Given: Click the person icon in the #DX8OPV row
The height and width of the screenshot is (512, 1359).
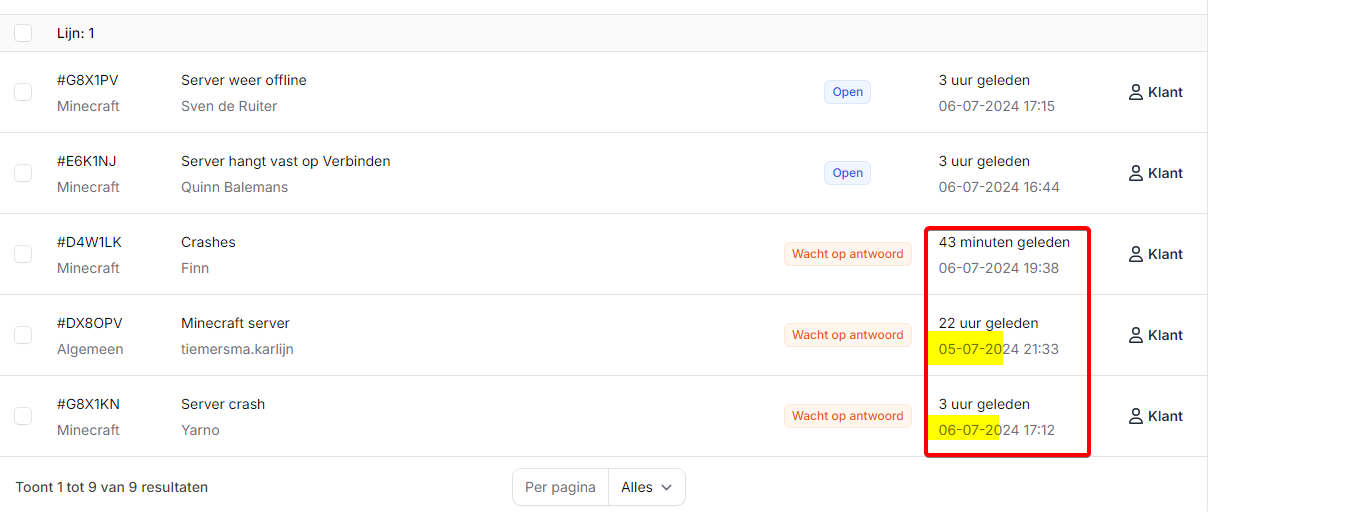Looking at the screenshot, I should (x=1135, y=335).
